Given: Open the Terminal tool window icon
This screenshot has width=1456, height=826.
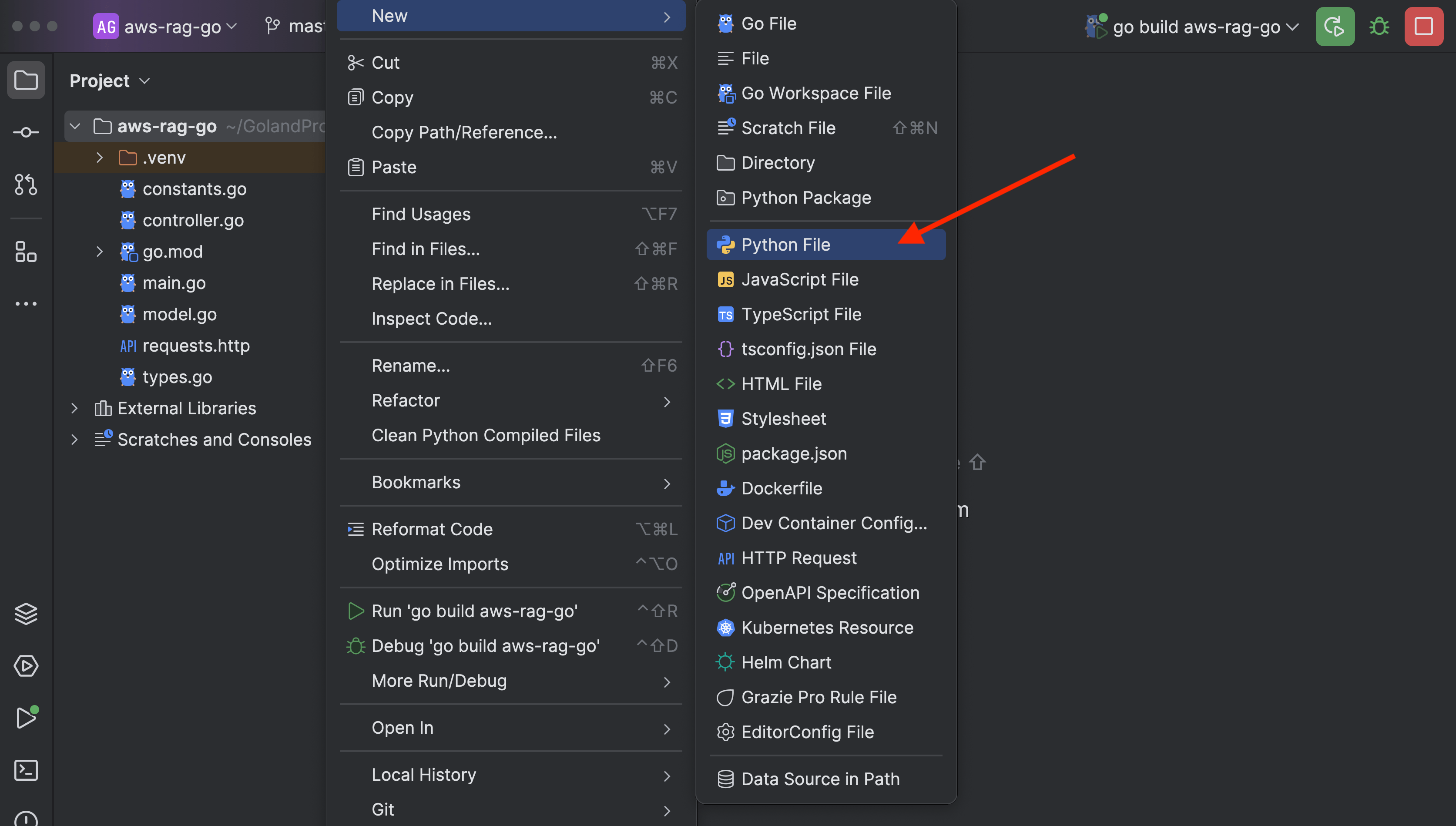Looking at the screenshot, I should 26,770.
